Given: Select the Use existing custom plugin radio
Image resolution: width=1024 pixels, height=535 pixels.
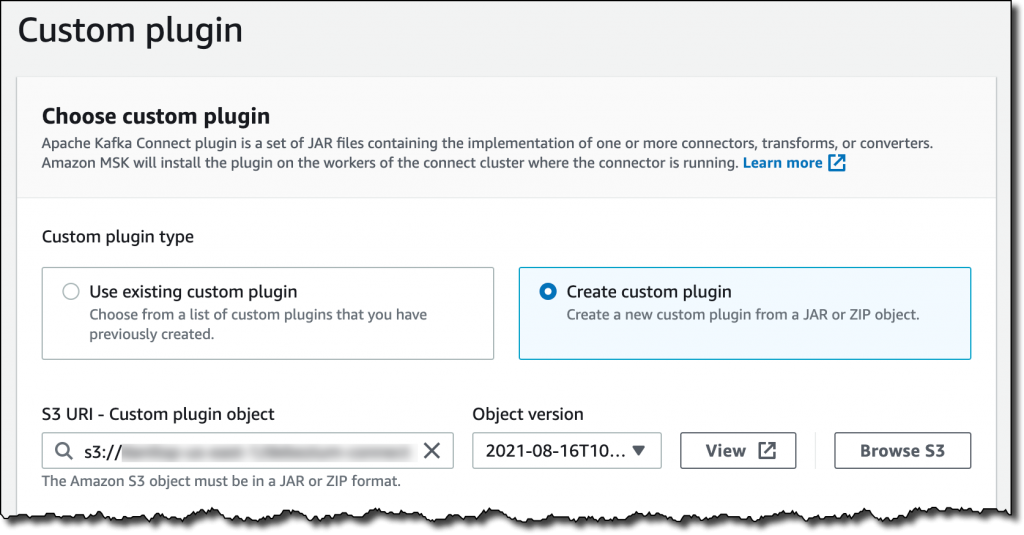Looking at the screenshot, I should (x=71, y=292).
